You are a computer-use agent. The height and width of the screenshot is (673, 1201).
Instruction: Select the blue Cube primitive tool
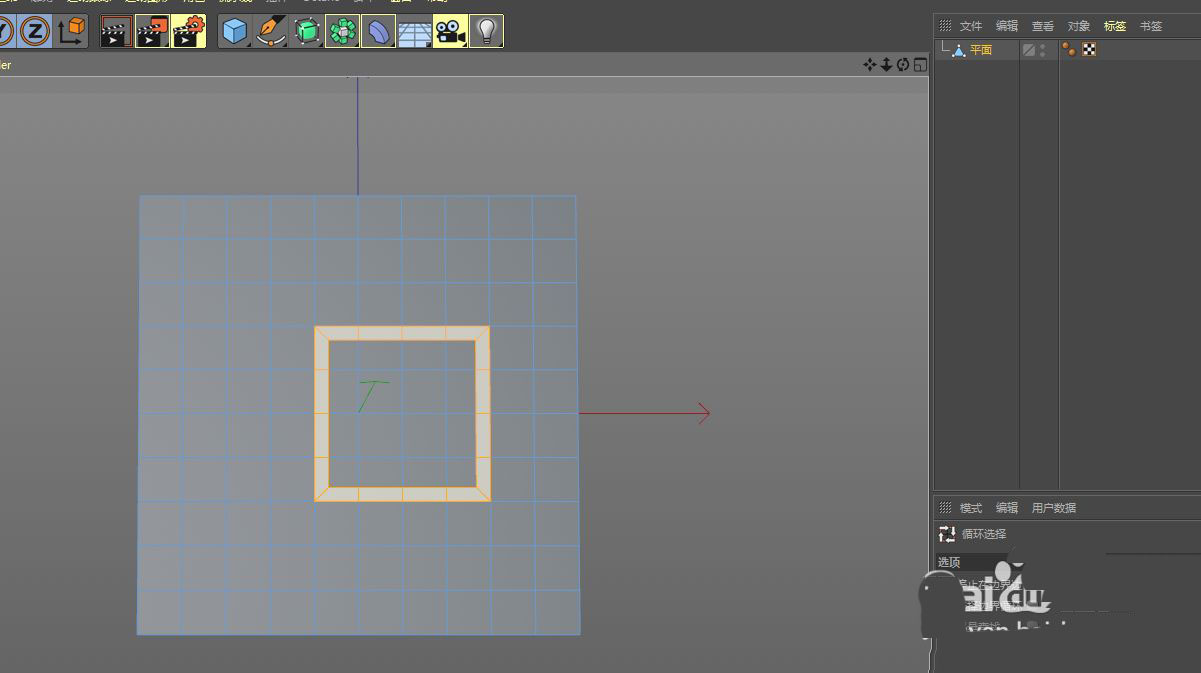pyautogui.click(x=235, y=32)
